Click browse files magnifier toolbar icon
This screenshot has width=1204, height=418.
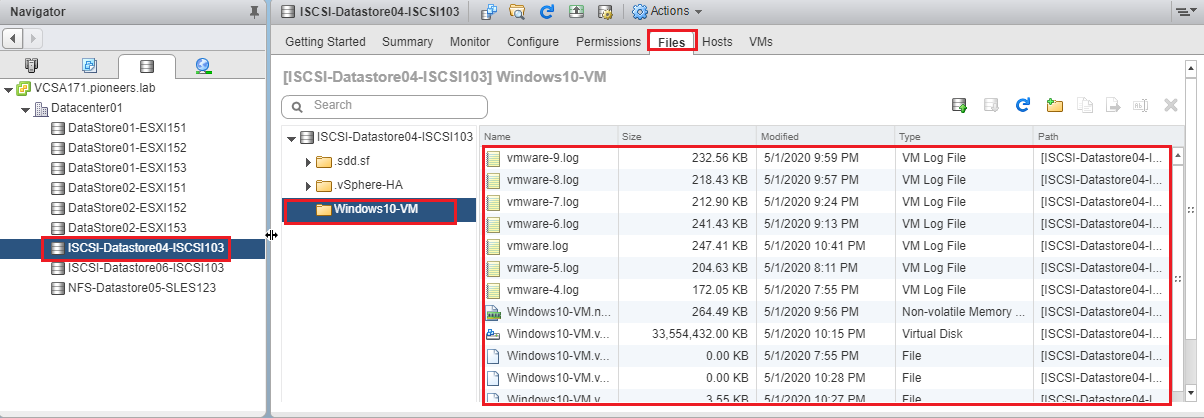(518, 12)
